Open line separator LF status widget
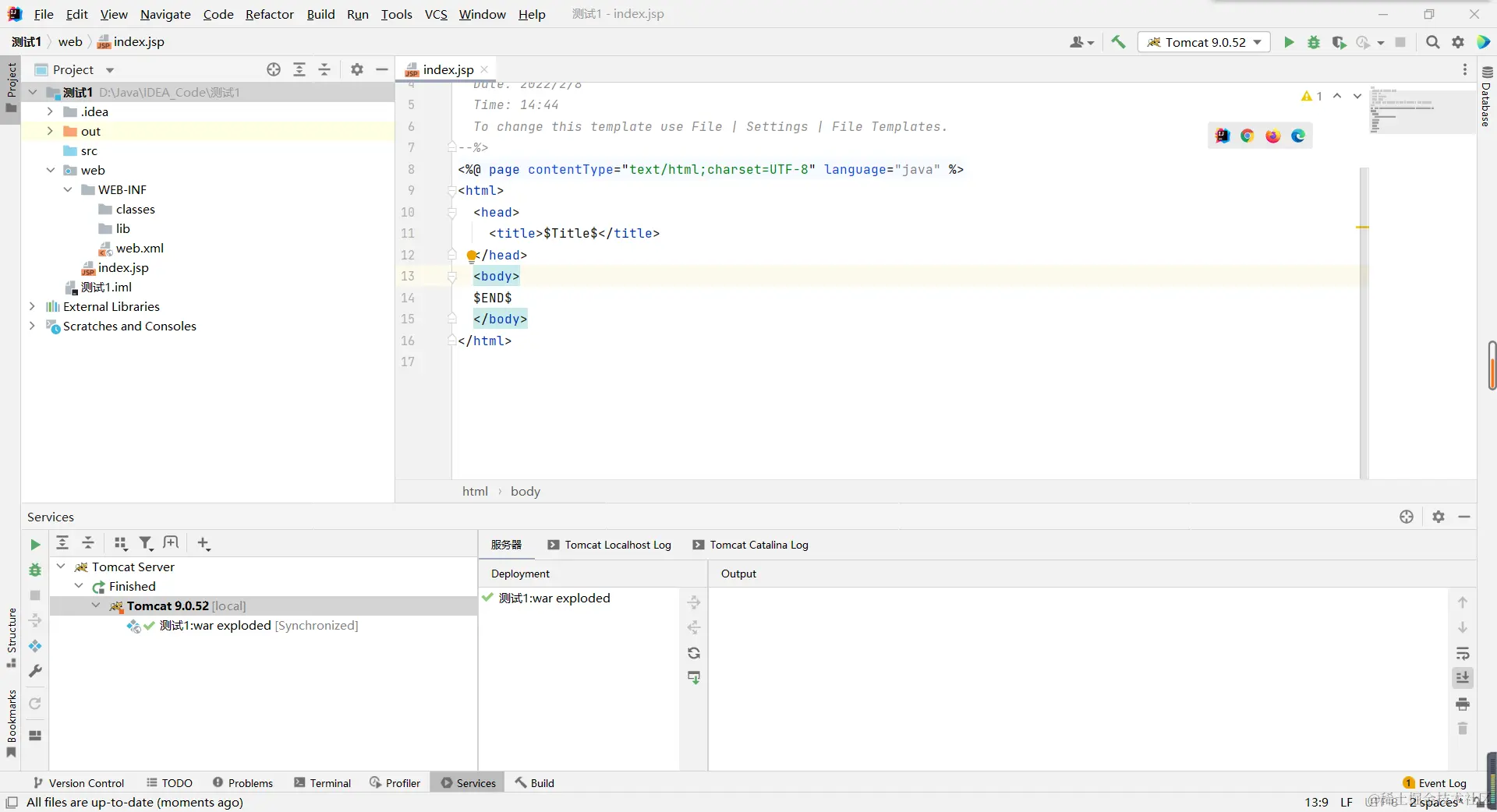This screenshot has width=1497, height=812. coord(1347,802)
